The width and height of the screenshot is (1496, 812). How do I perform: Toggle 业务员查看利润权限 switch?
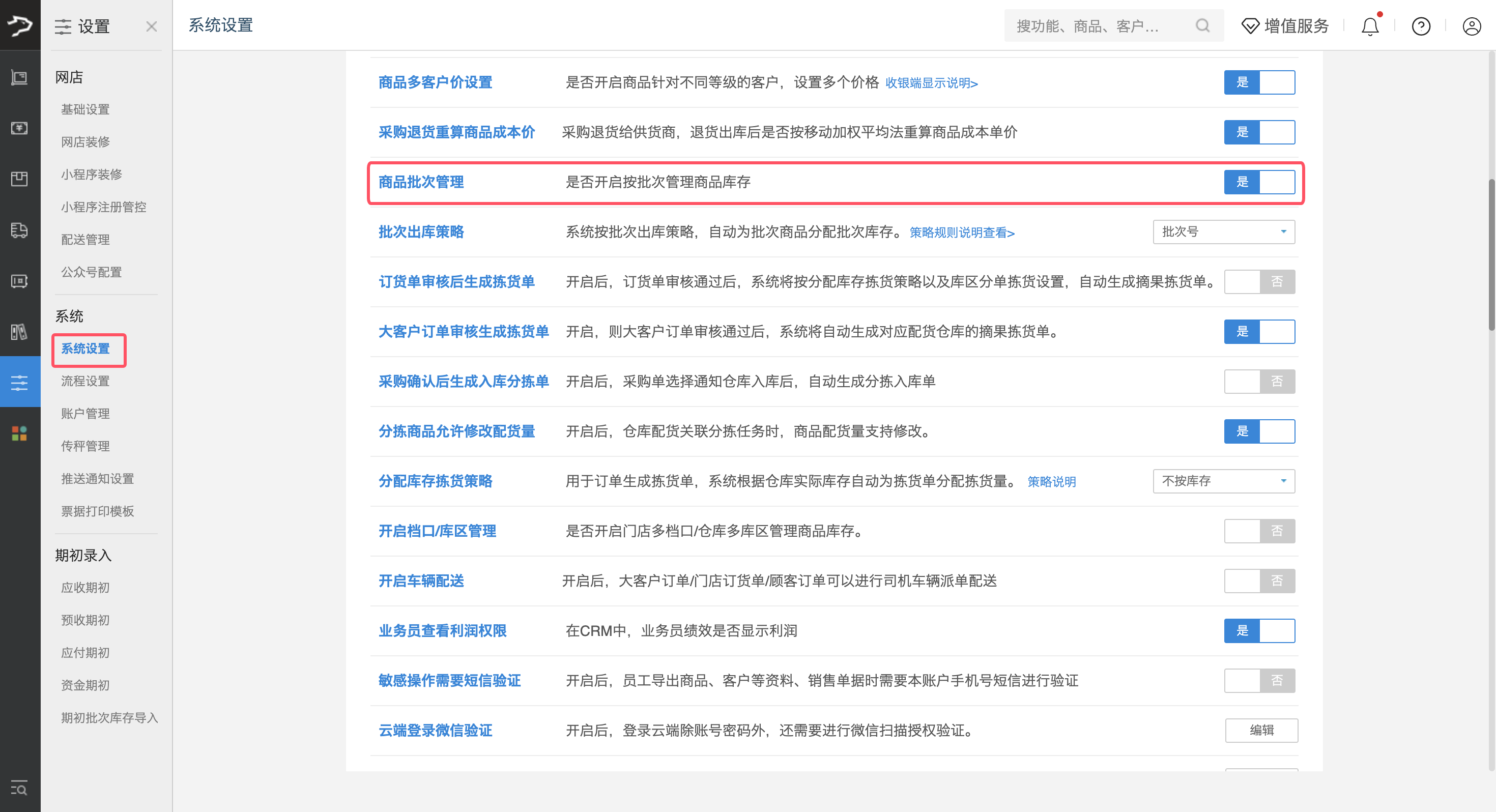pos(1259,631)
